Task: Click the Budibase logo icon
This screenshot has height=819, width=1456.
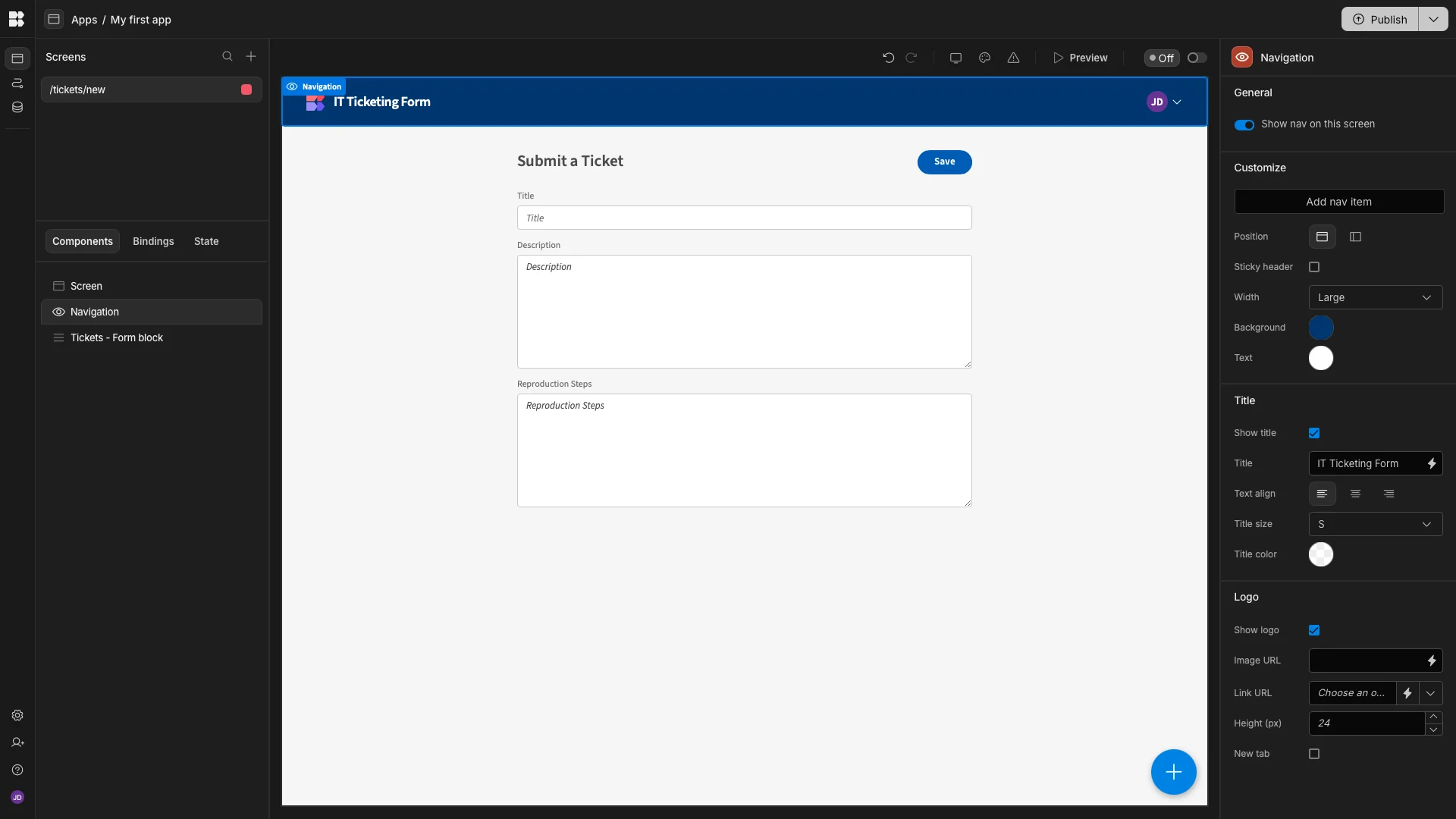Action: pyautogui.click(x=17, y=19)
